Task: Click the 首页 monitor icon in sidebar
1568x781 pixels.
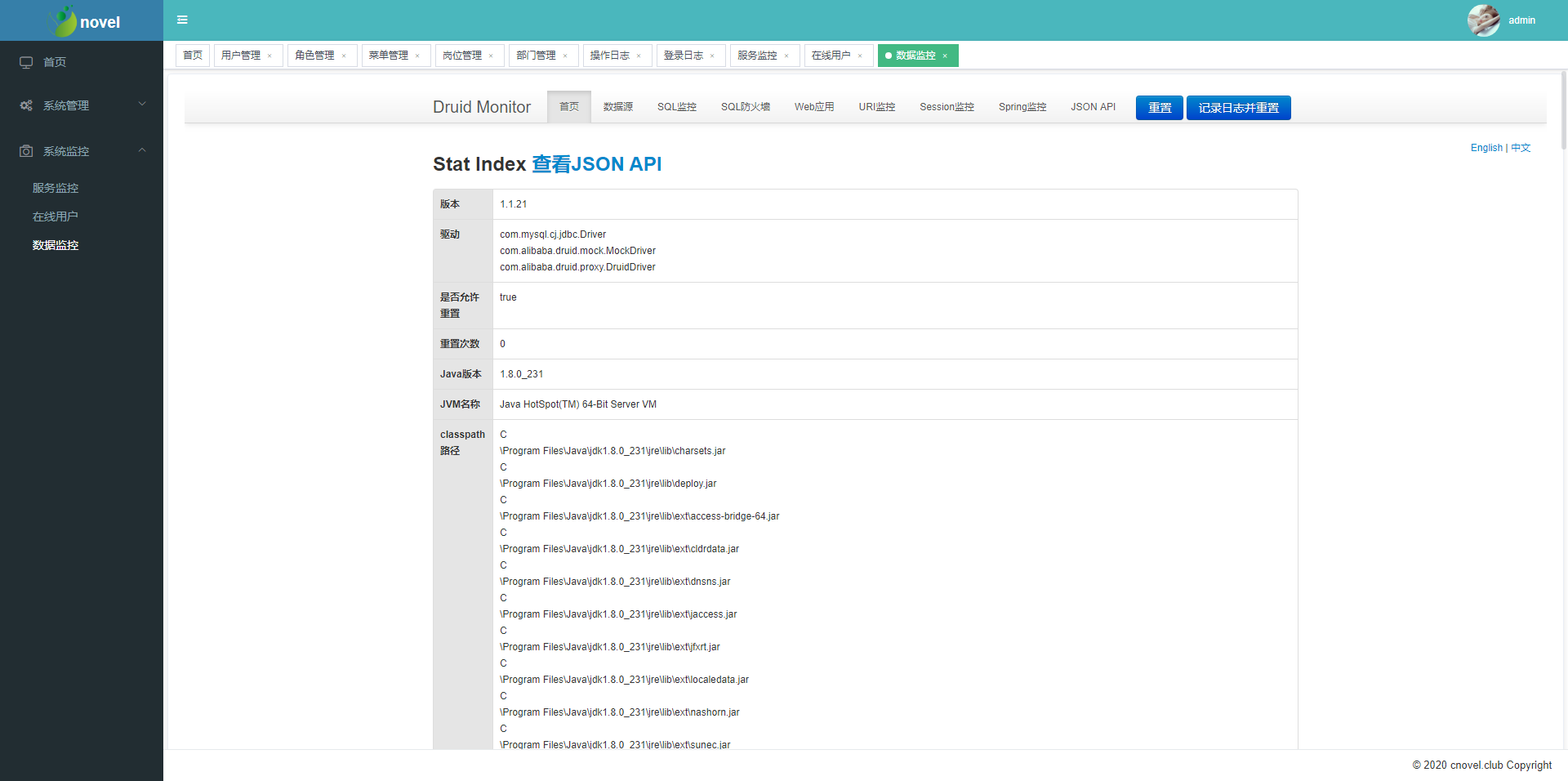Action: pos(26,62)
